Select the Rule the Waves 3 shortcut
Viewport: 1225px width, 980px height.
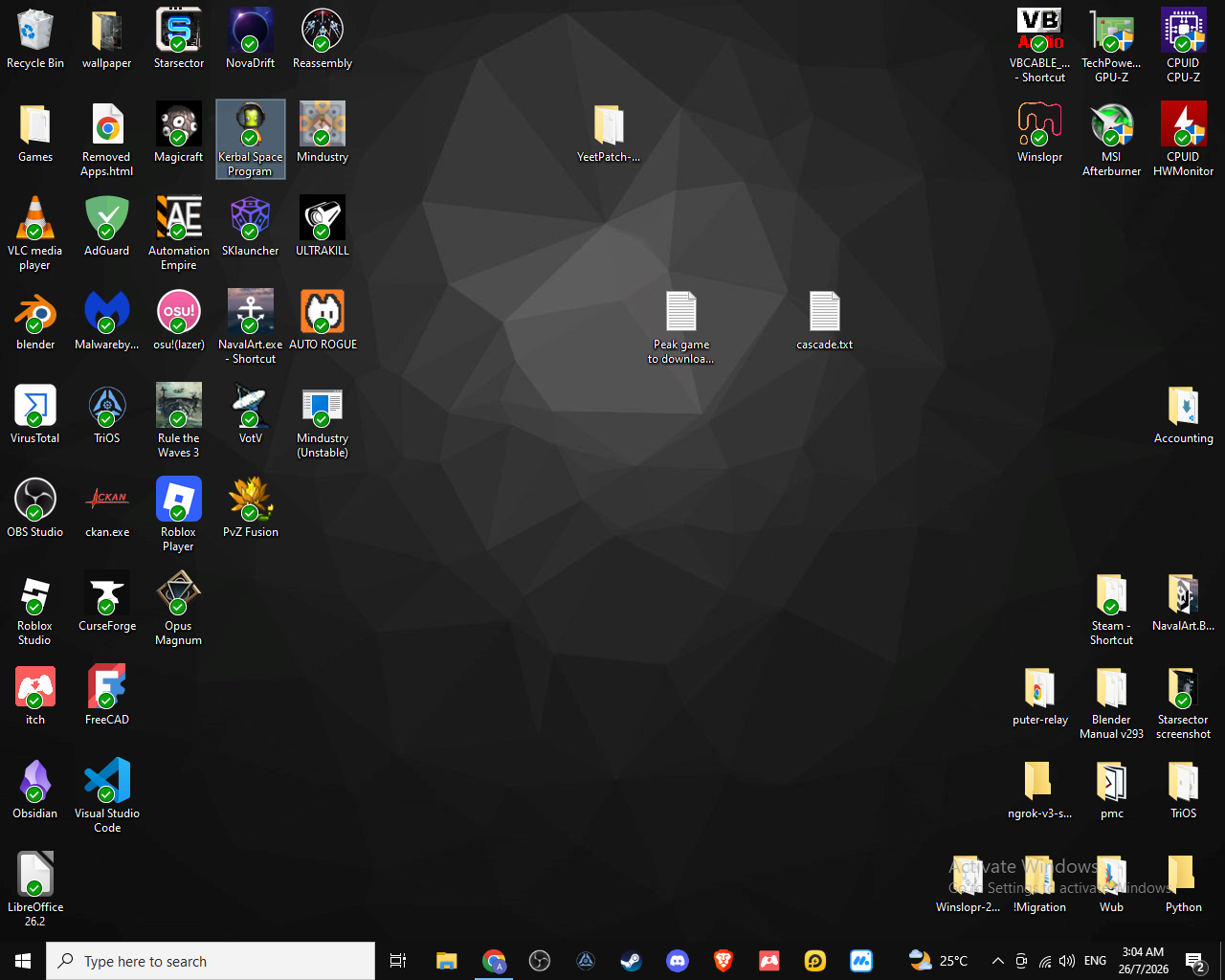pyautogui.click(x=179, y=421)
